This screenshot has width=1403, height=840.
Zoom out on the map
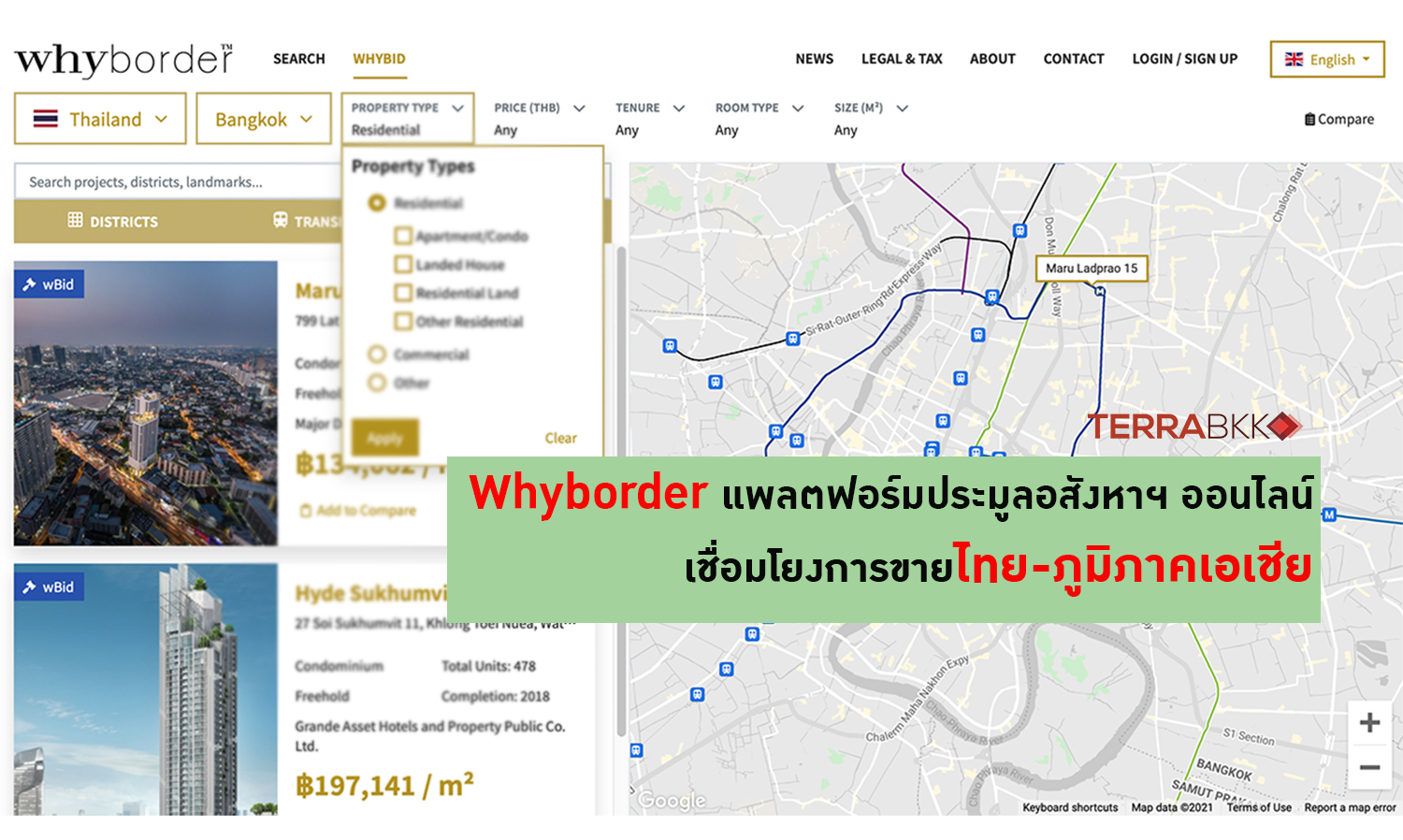1370,768
